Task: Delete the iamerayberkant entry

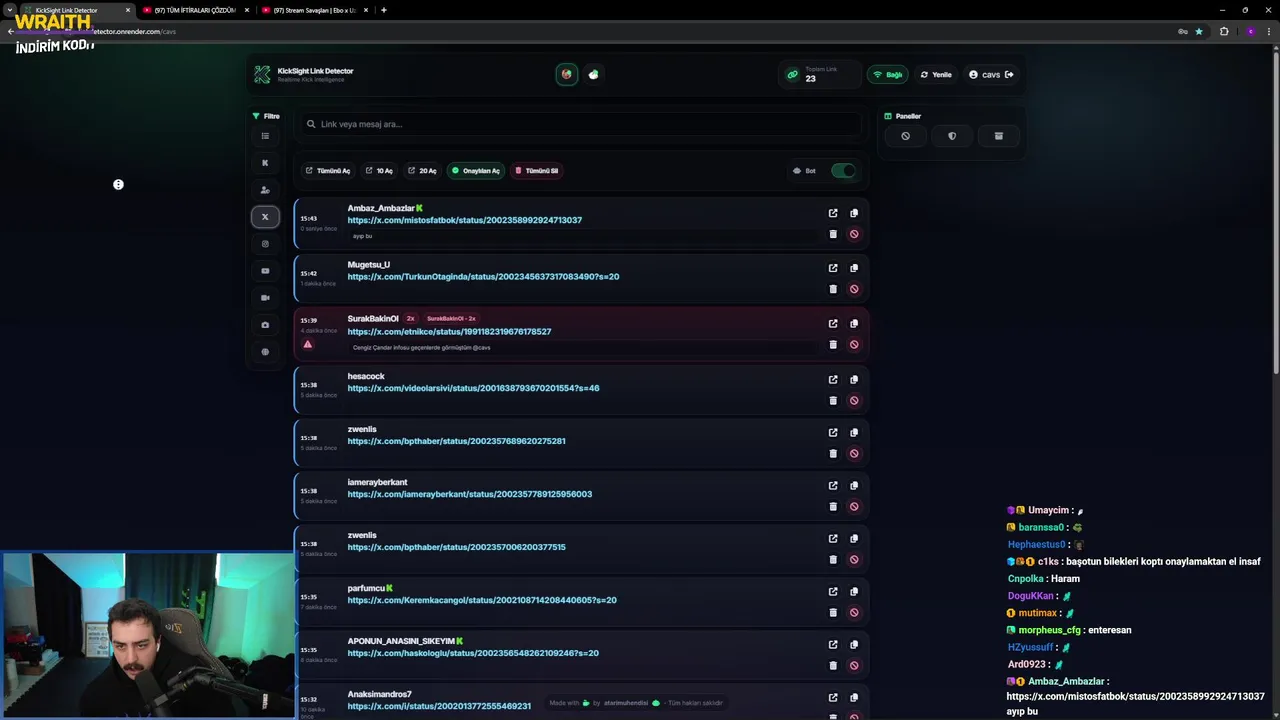Action: pyautogui.click(x=833, y=506)
